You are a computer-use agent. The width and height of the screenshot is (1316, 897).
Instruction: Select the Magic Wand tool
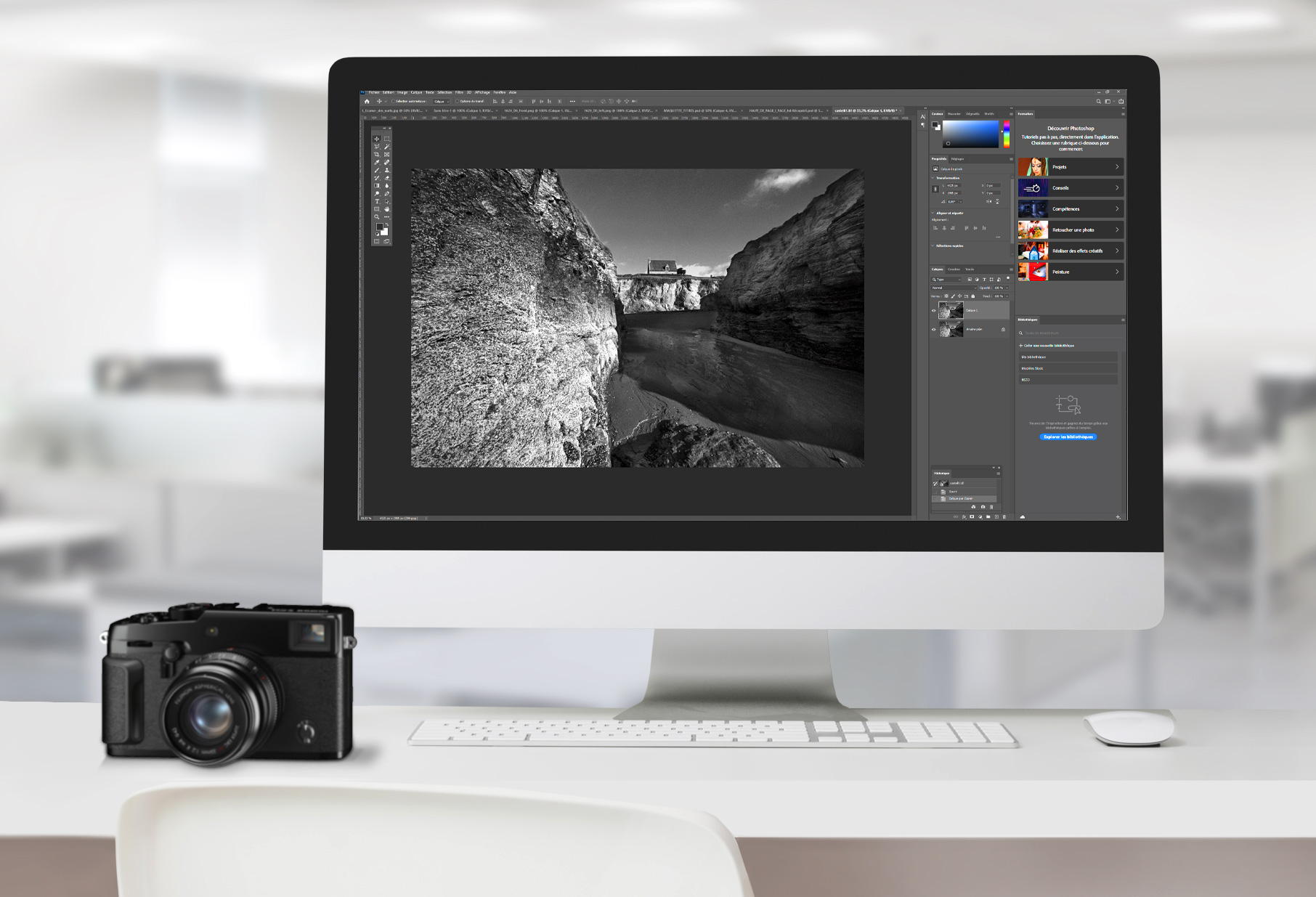point(386,147)
